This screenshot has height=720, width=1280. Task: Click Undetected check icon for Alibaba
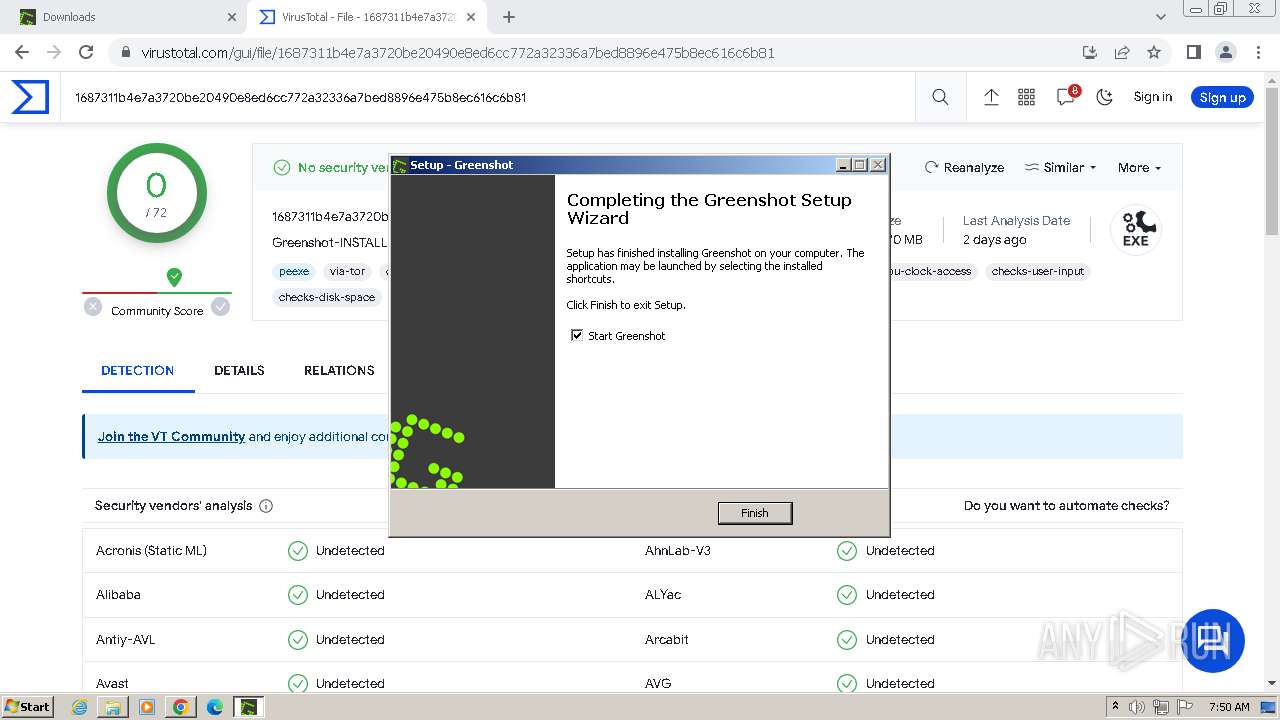(x=298, y=595)
